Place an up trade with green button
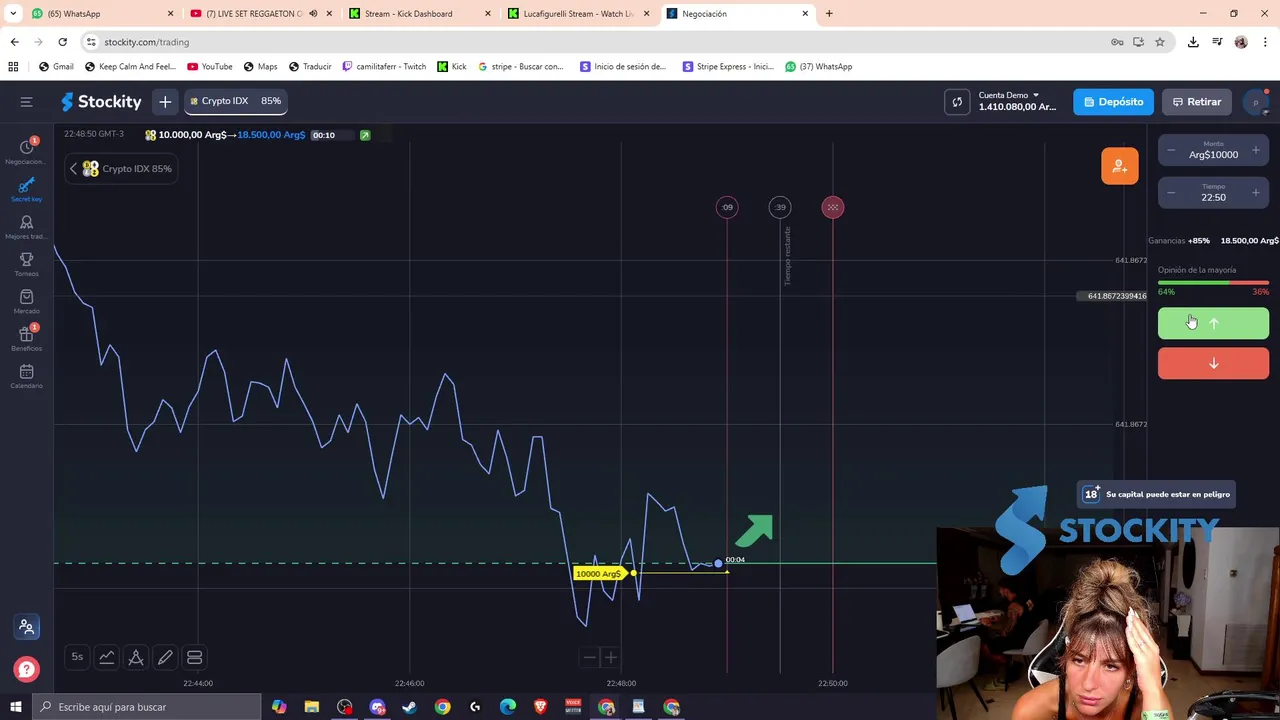1280x720 pixels. (x=1213, y=323)
